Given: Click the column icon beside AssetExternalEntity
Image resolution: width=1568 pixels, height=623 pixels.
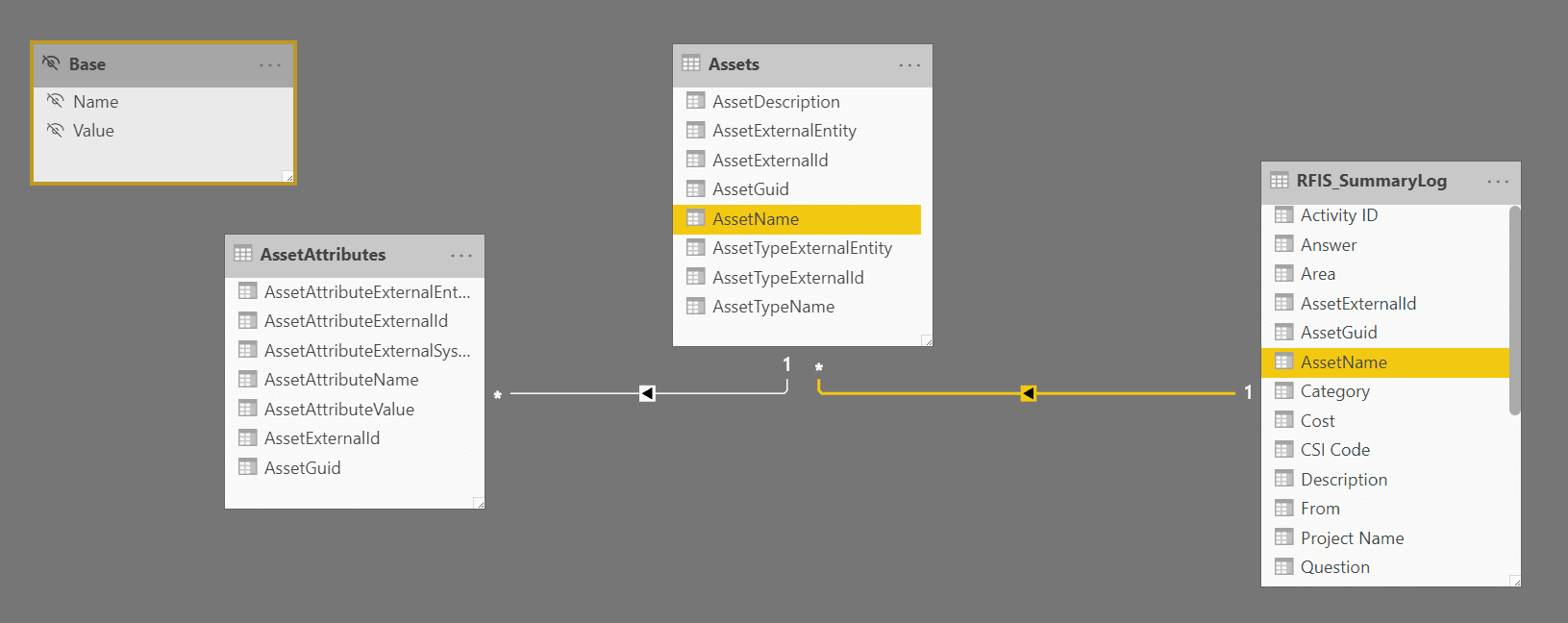Looking at the screenshot, I should (696, 130).
